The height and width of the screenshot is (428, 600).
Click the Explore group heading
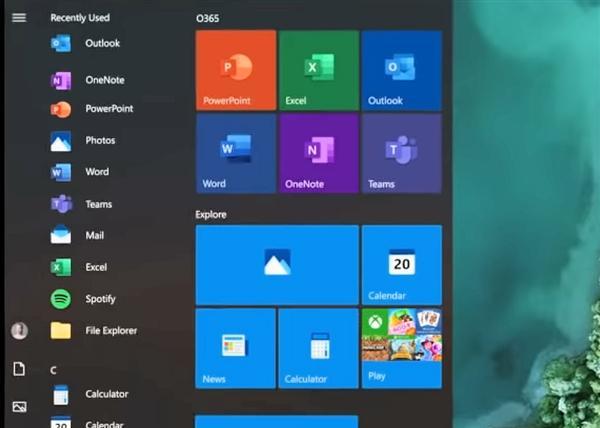(x=211, y=215)
